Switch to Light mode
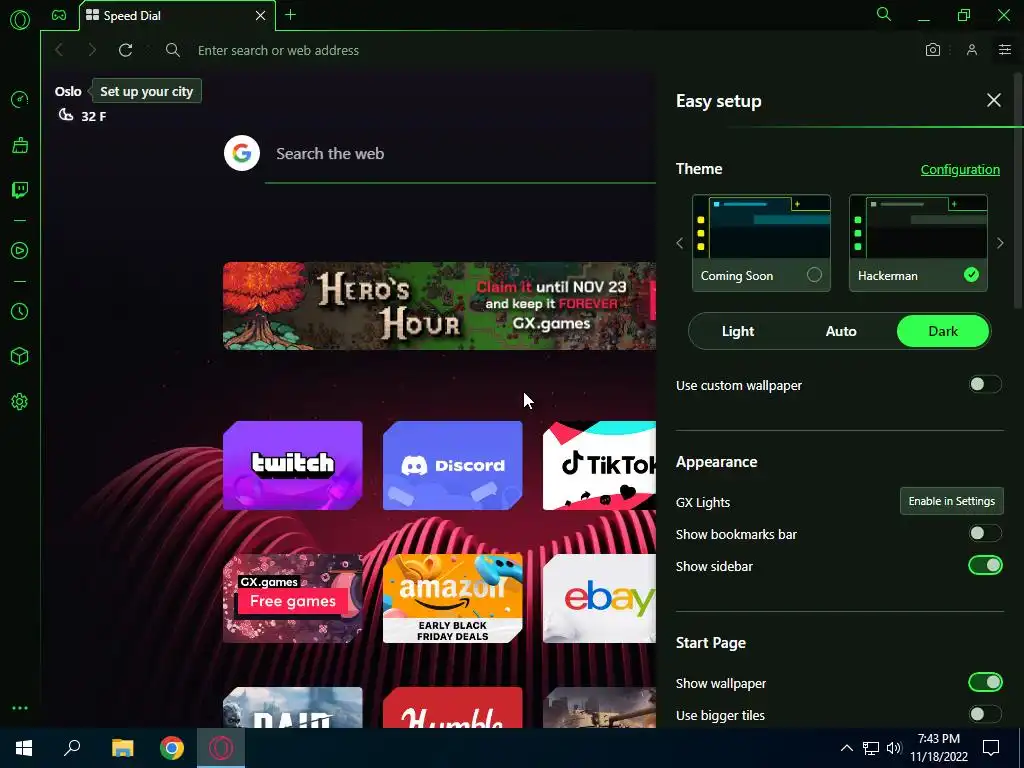This screenshot has height=768, width=1024. (738, 331)
